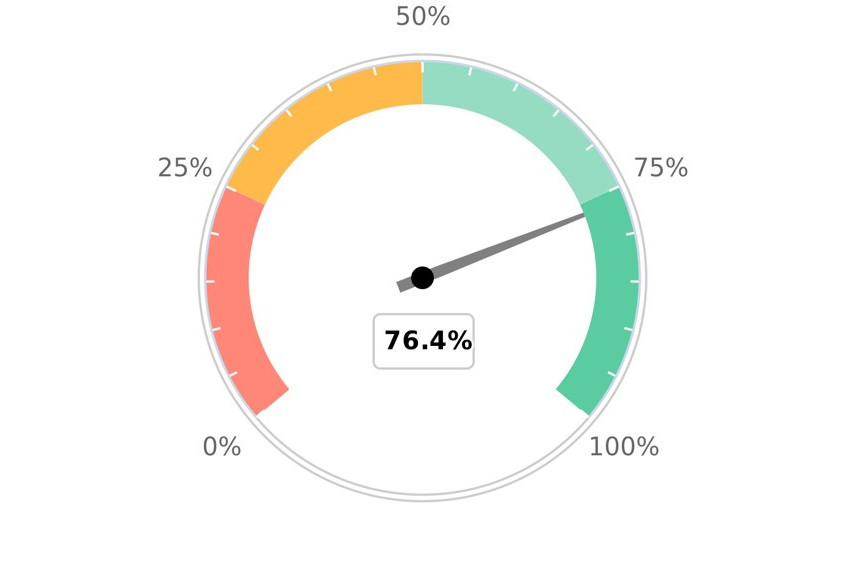Click the needle tip at the green arc
This screenshot has width=845, height=563.
pos(584,216)
